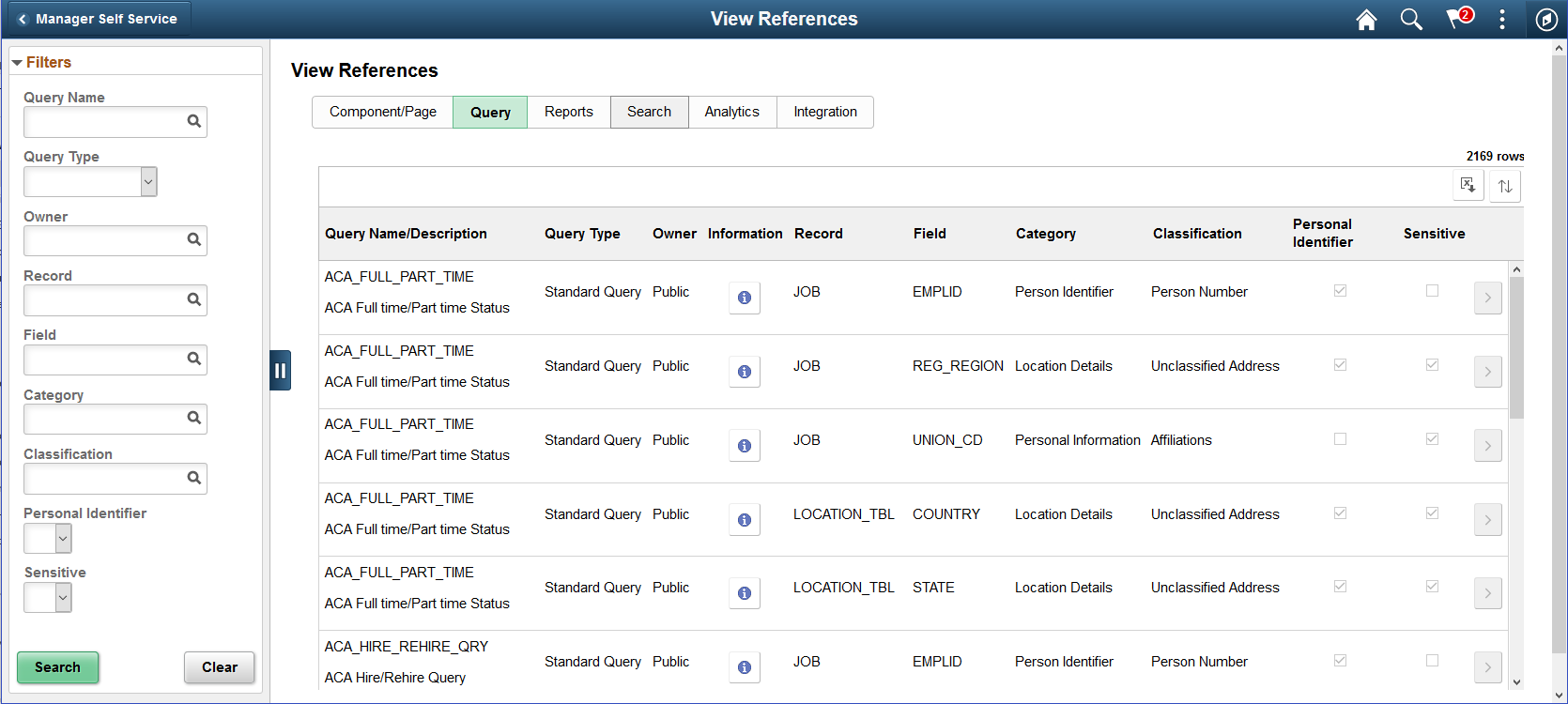Toggle Sensitive checkbox in first EMPLID row
This screenshot has height=704, width=1568.
click(x=1432, y=291)
